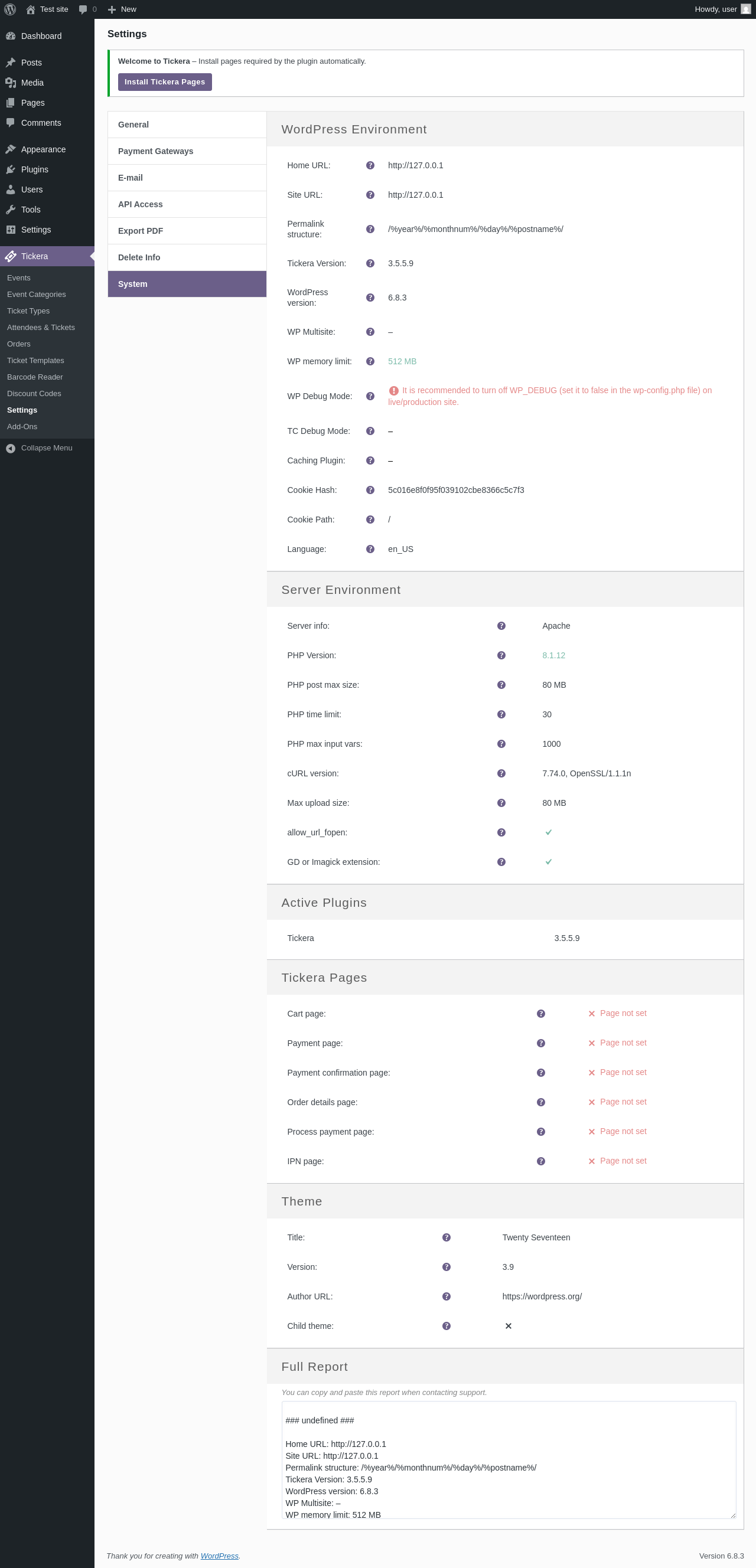This screenshot has height=1568, width=756.
Task: Open Discount Codes in Tickera menu
Action: [x=34, y=394]
